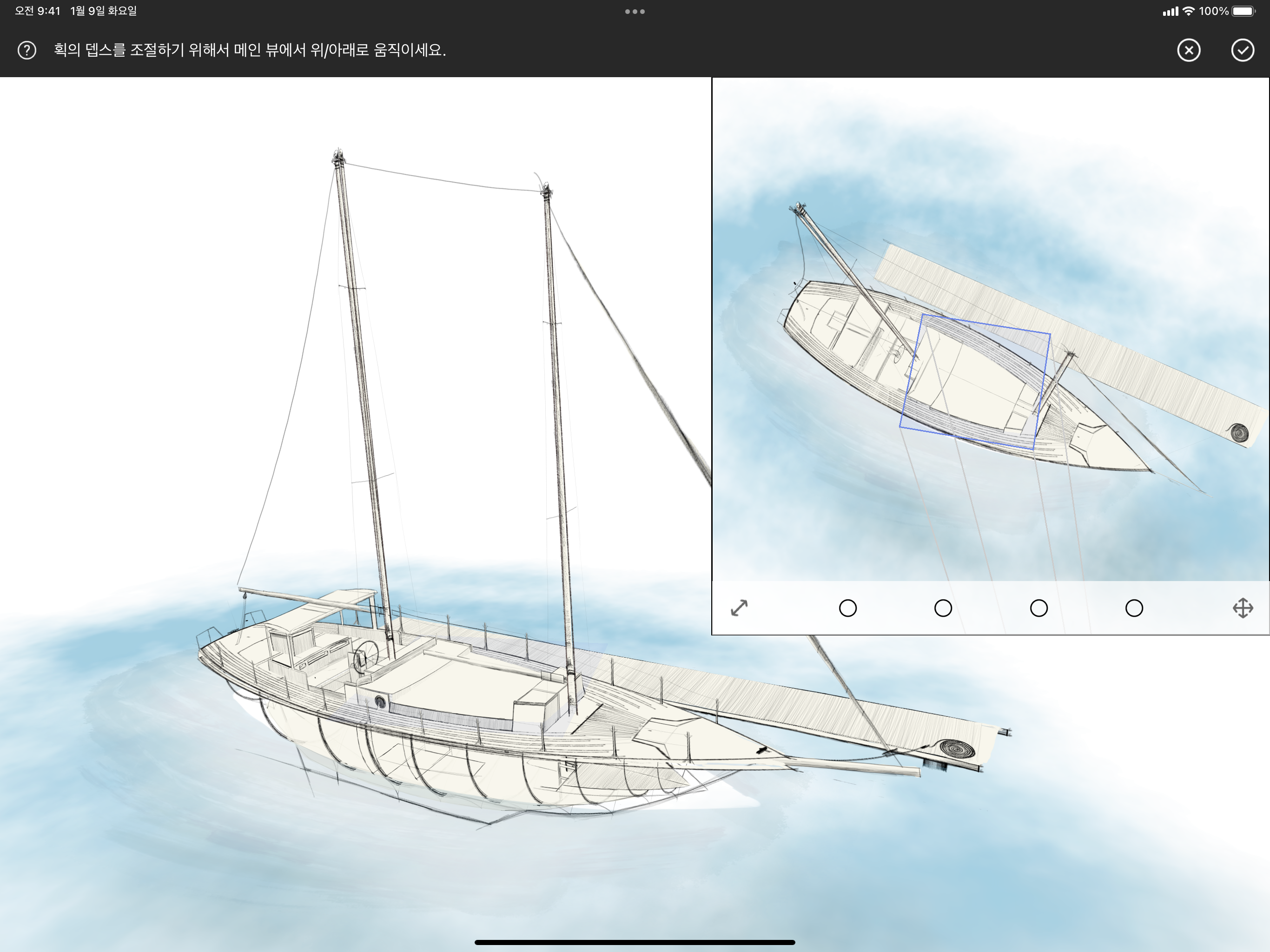Select the fourth circle view preset
This screenshot has height=952, width=1270.
pyautogui.click(x=1134, y=608)
